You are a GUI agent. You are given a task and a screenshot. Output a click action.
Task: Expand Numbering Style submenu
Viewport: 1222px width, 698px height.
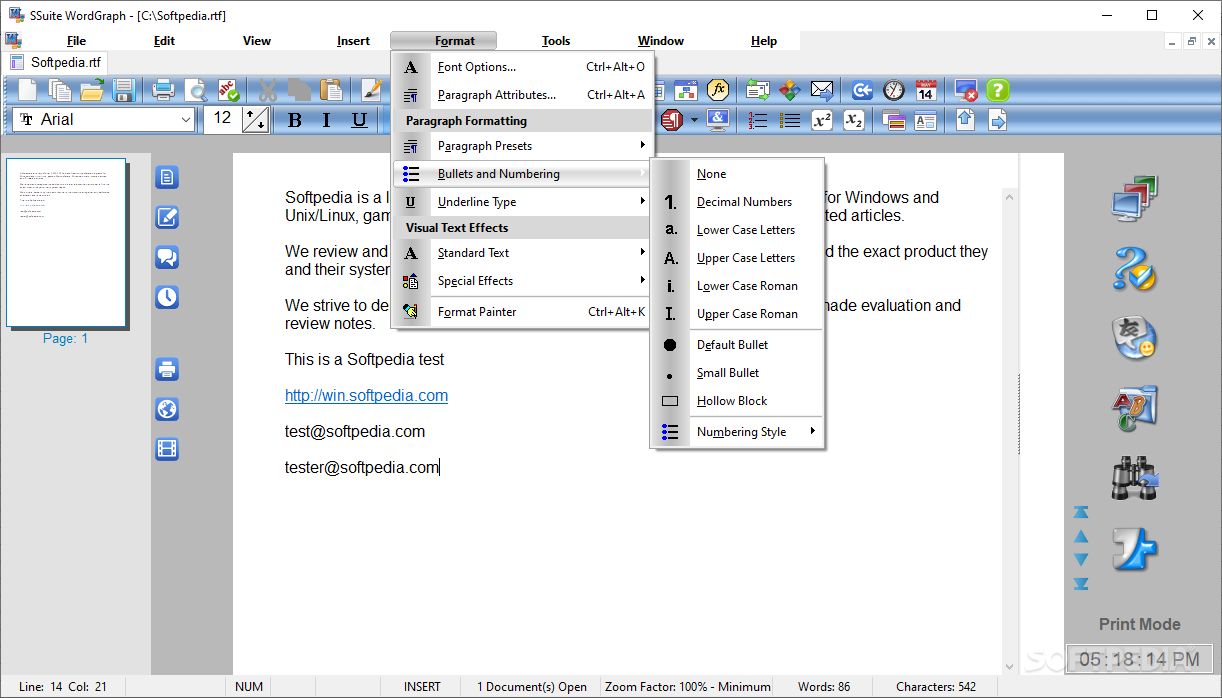[738, 432]
